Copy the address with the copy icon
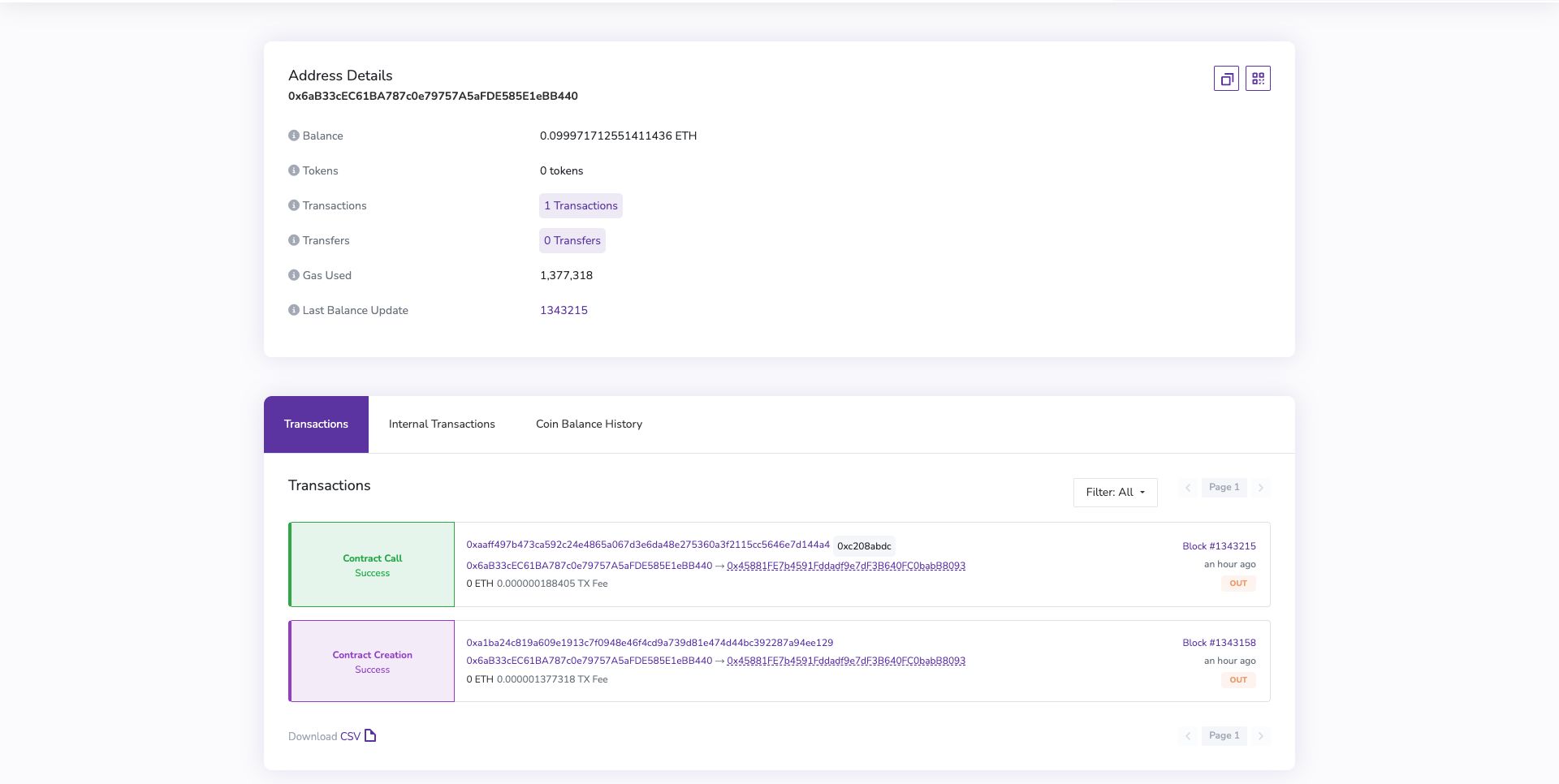This screenshot has width=1559, height=784. click(1226, 79)
